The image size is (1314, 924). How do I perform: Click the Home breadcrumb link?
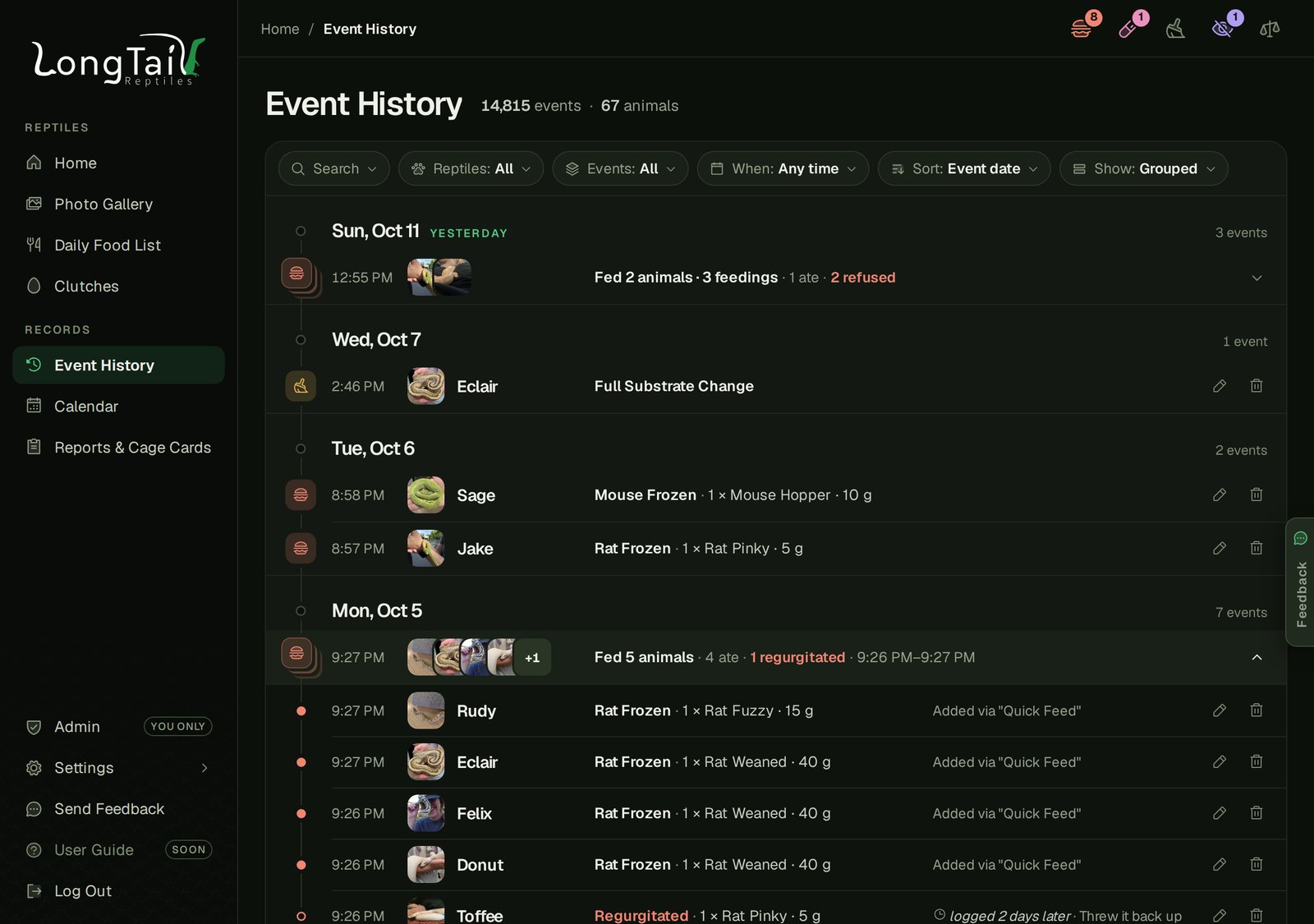coord(280,29)
